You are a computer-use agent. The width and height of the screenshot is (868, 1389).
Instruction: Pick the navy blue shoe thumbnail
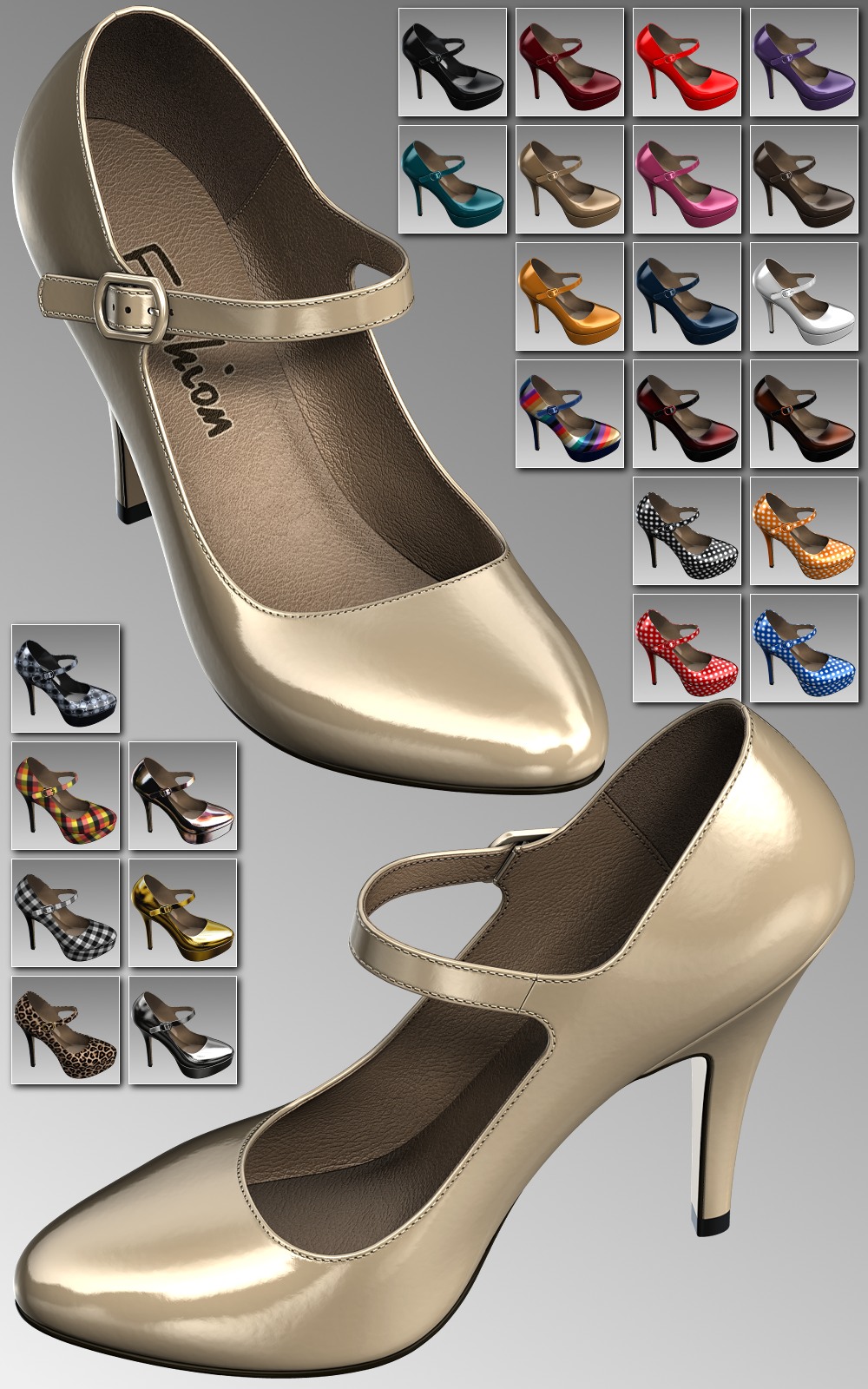[x=687, y=296]
